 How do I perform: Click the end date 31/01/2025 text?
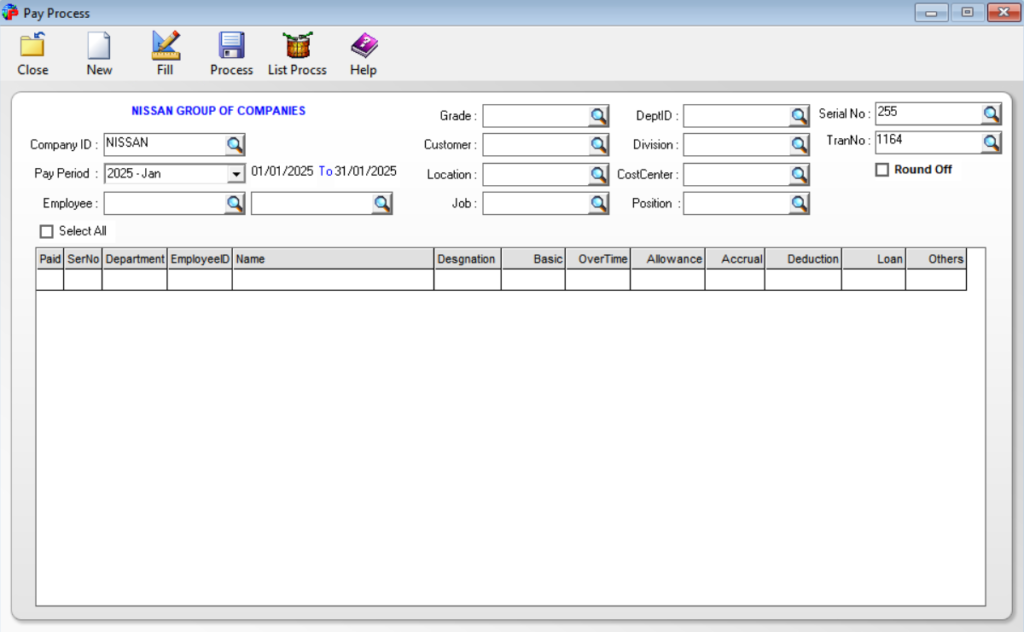(366, 172)
